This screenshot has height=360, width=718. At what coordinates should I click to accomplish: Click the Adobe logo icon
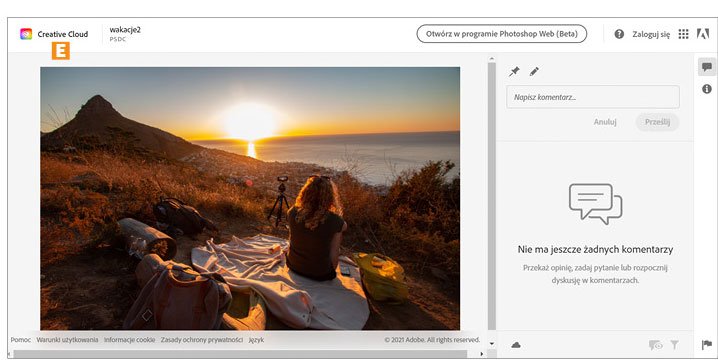[703, 34]
